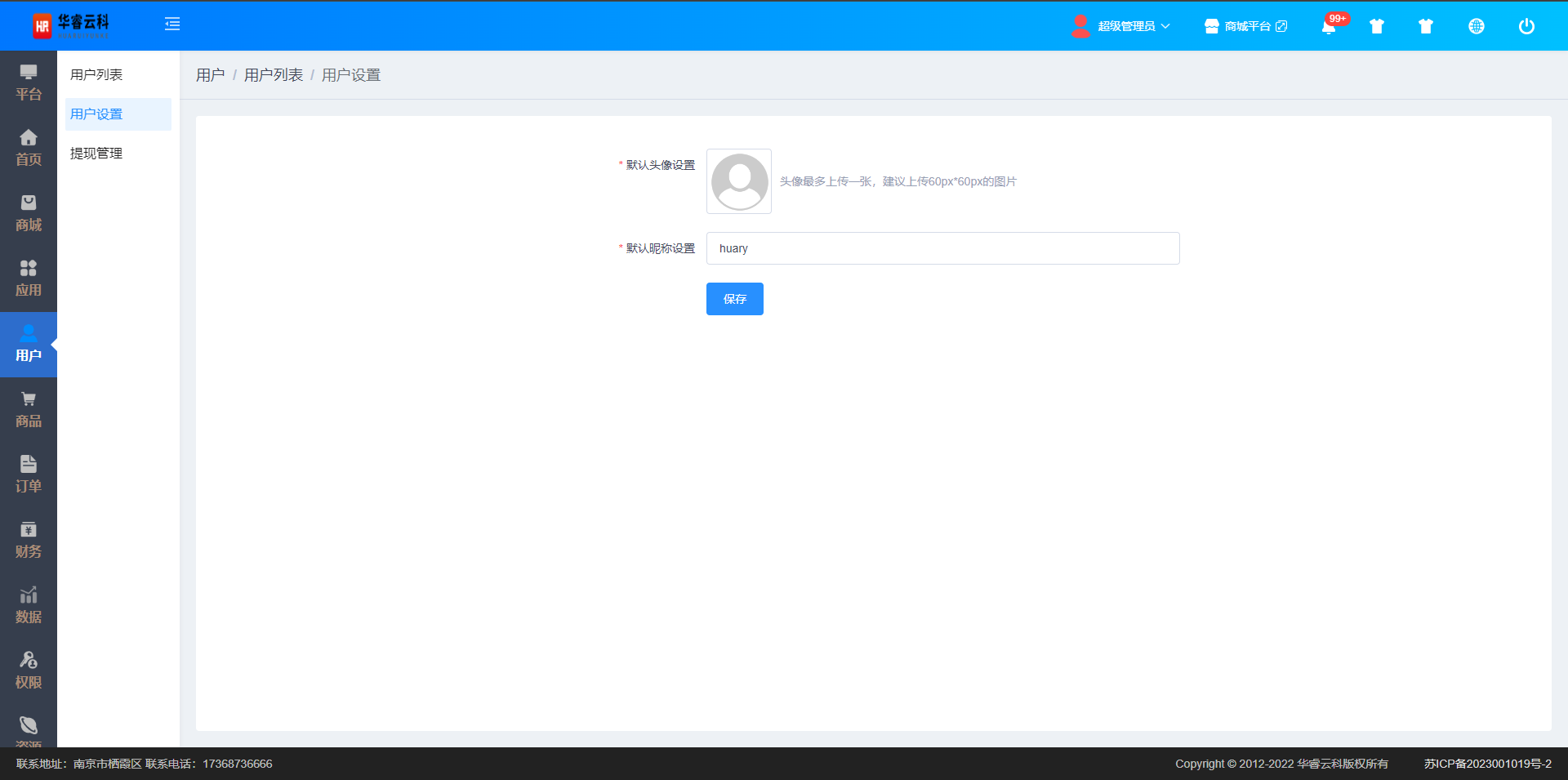Open the 权限 permissions sidebar icon
The width and height of the screenshot is (1568, 780).
pyautogui.click(x=29, y=671)
